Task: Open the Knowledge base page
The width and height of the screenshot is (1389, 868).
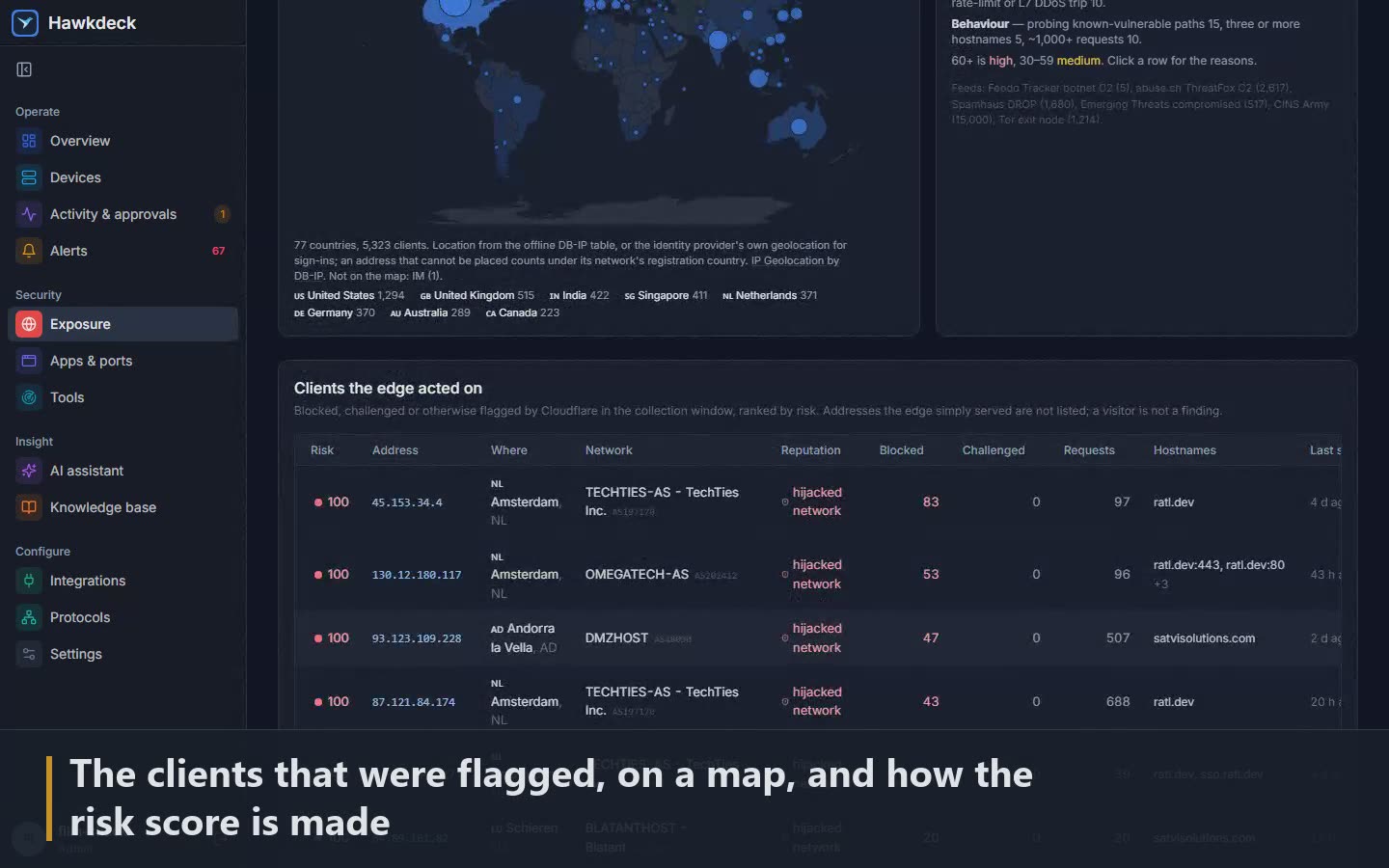Action: pos(123,507)
